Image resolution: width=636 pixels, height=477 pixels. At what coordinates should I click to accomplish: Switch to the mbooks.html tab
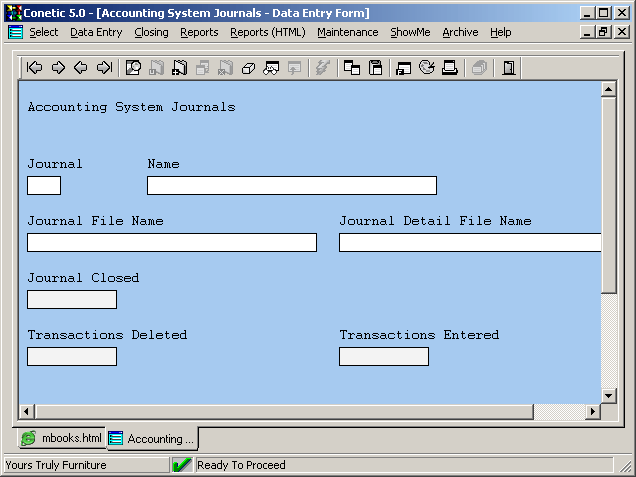point(62,439)
